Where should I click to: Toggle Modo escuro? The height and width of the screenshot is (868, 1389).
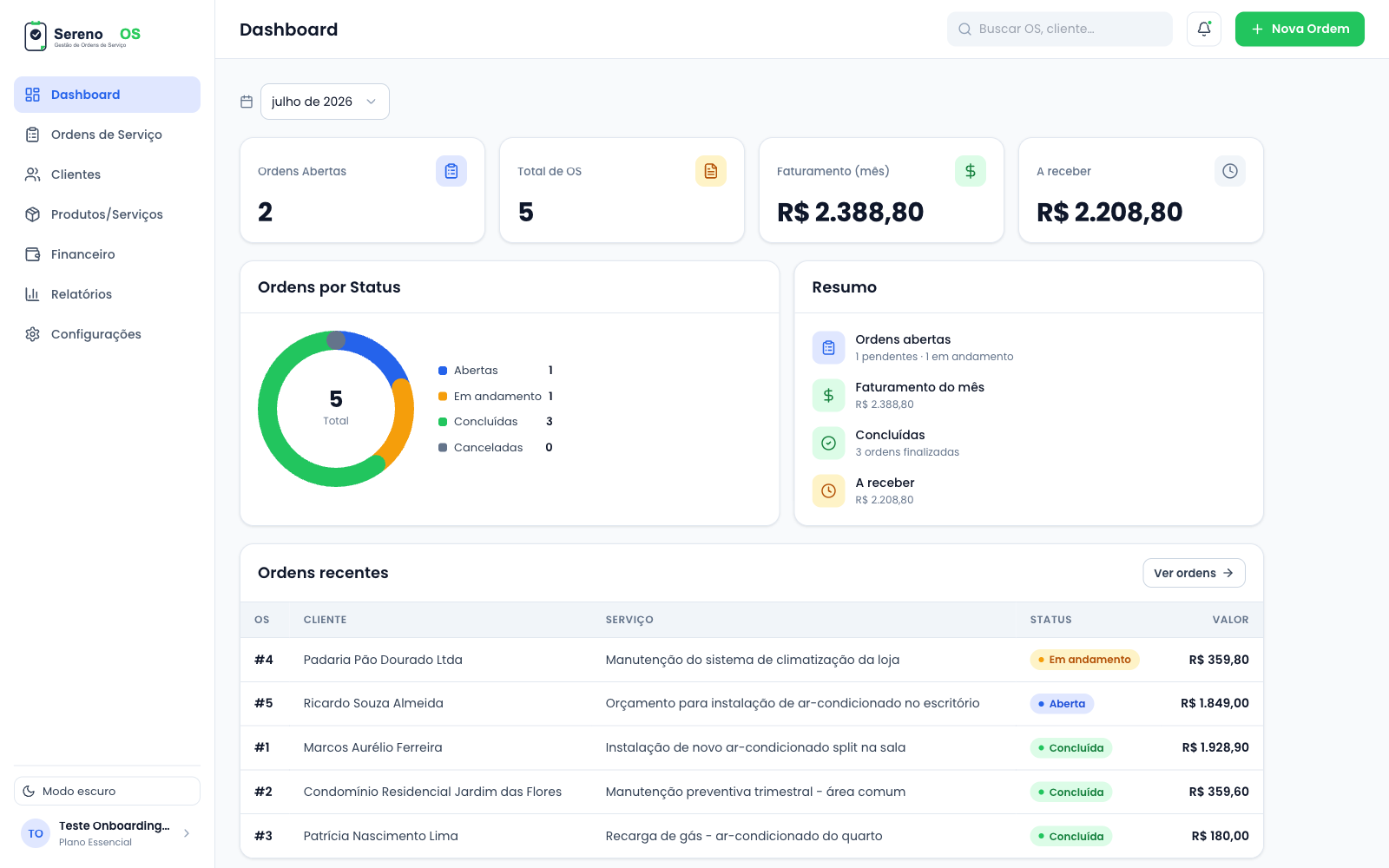click(x=107, y=791)
